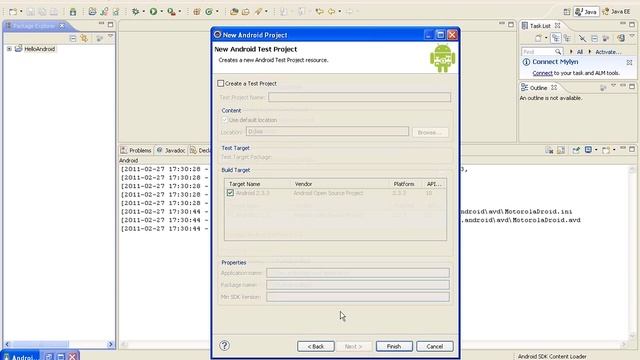Click the Back navigation arrow in the toolbar
Viewport: 640px width, 360px height.
click(x=331, y=12)
